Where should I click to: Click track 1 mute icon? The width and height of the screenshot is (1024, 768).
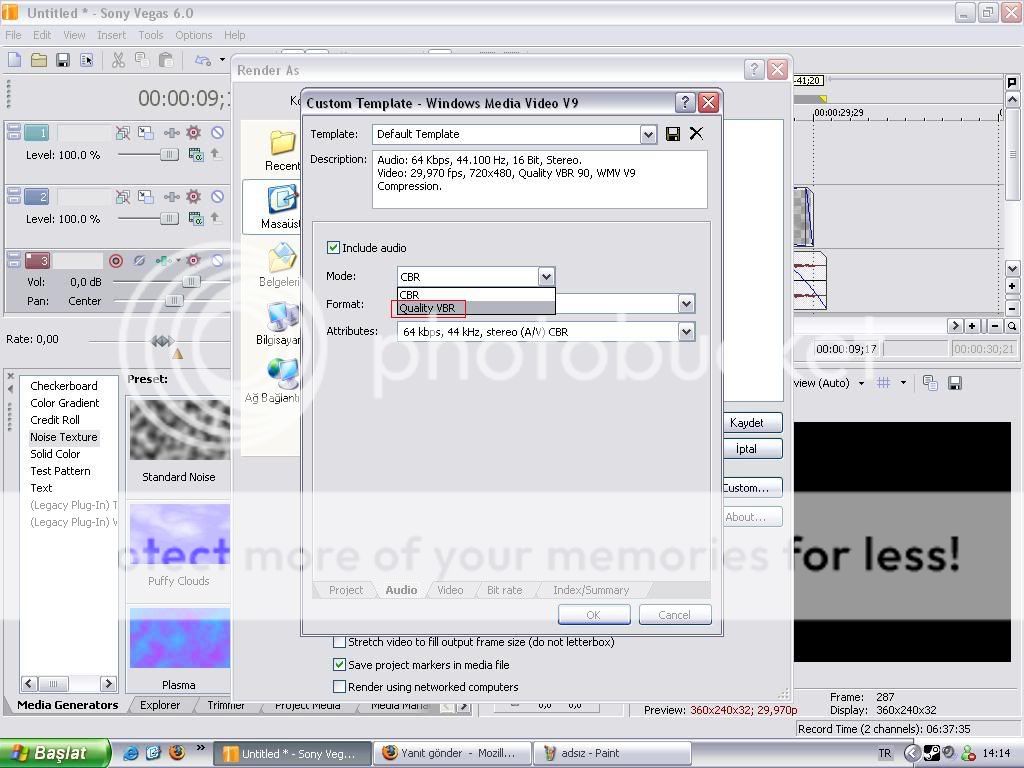pos(217,133)
